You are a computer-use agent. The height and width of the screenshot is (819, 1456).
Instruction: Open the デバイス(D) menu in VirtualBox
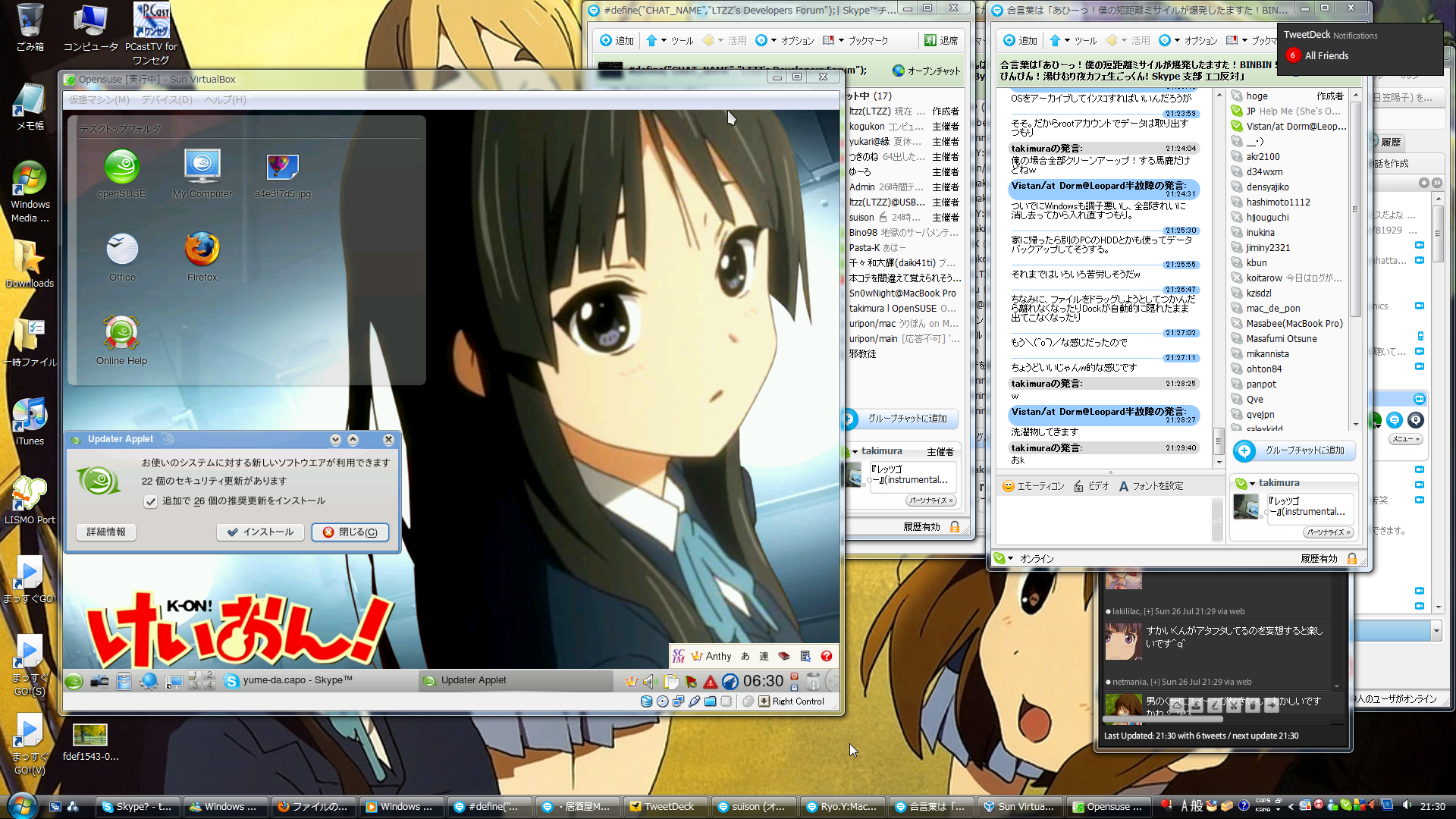click(x=167, y=100)
